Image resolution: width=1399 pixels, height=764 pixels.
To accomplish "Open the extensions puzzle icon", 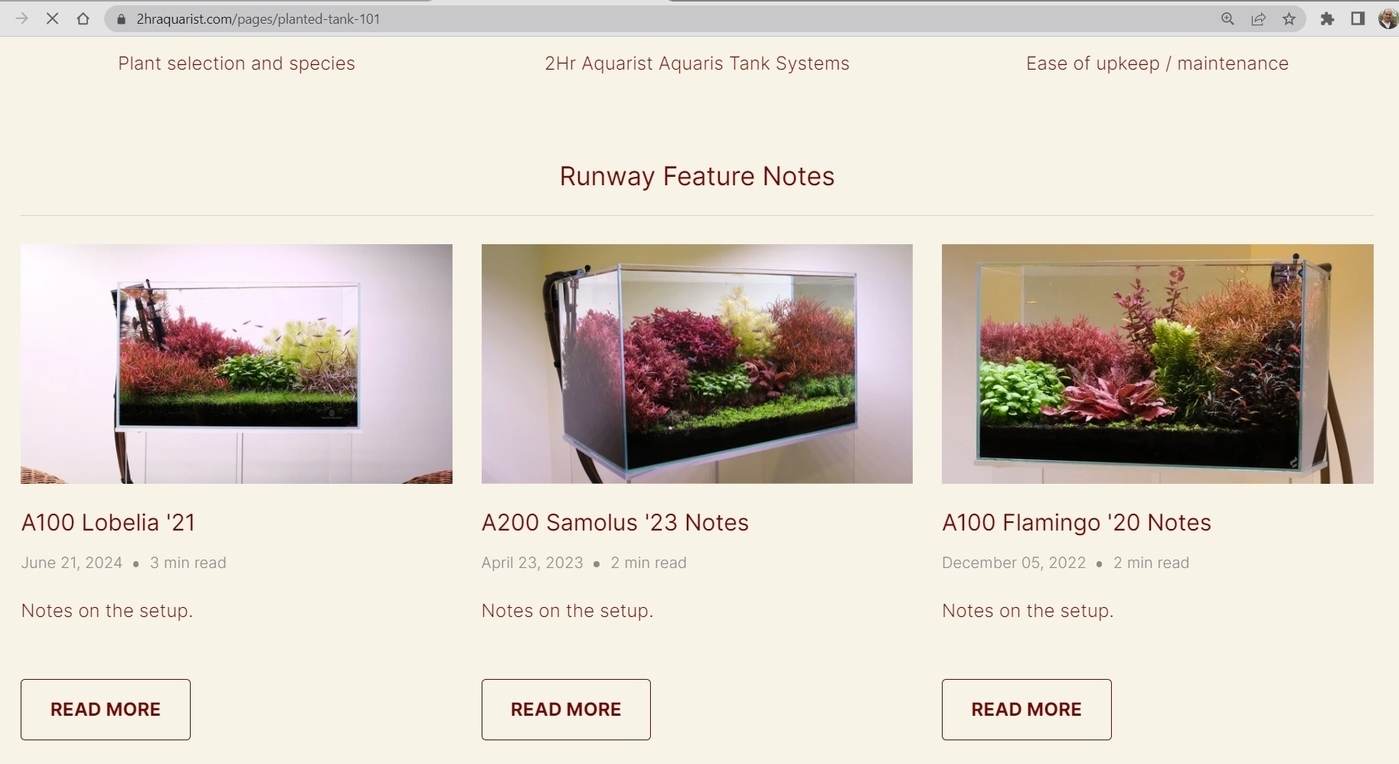I will click(x=1327, y=19).
